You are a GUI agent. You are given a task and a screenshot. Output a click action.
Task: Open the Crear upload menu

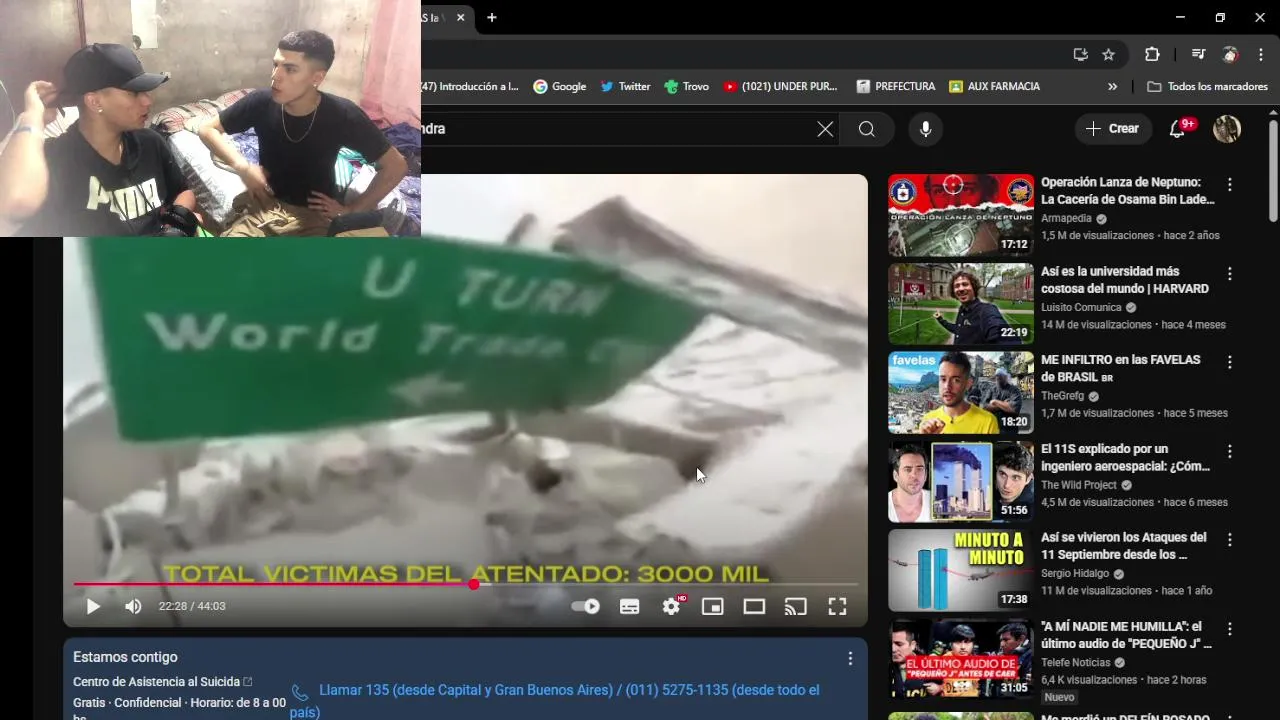click(1112, 129)
